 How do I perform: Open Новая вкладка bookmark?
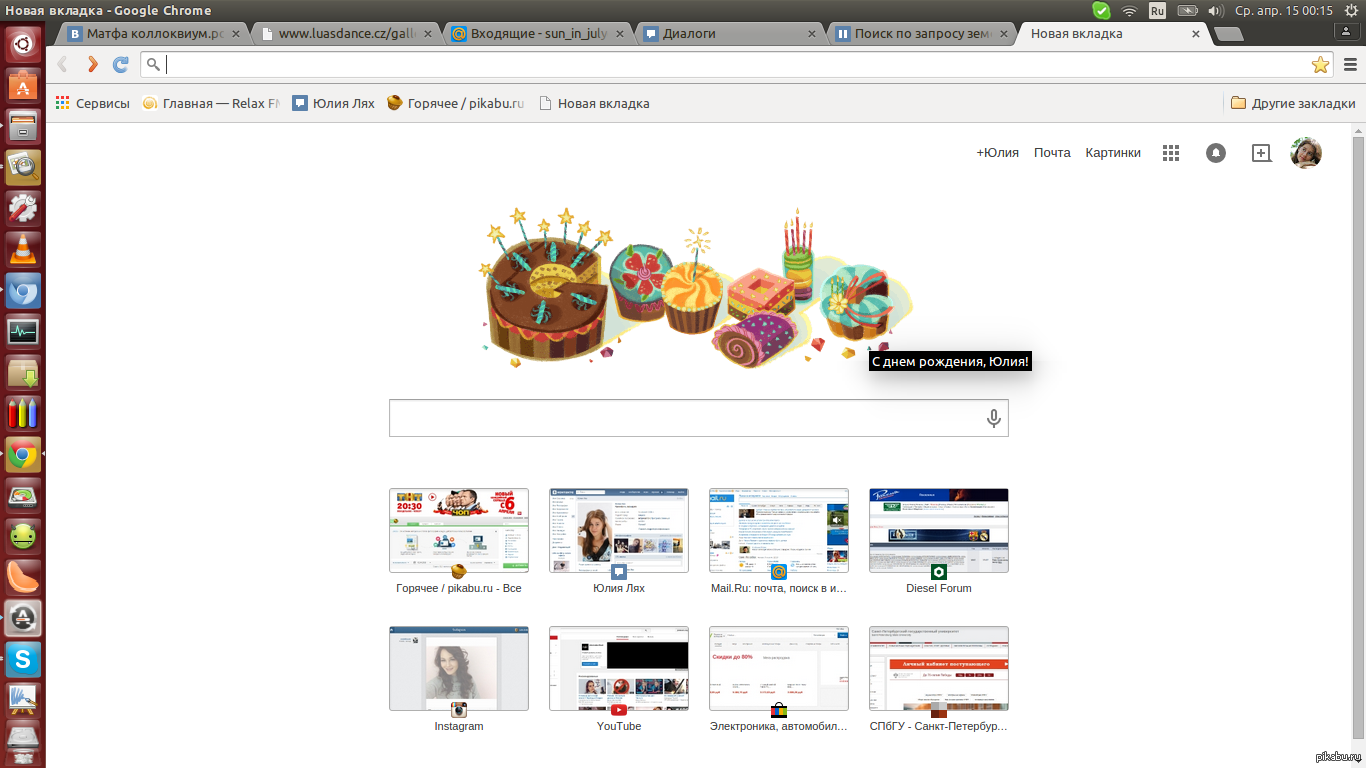[594, 103]
